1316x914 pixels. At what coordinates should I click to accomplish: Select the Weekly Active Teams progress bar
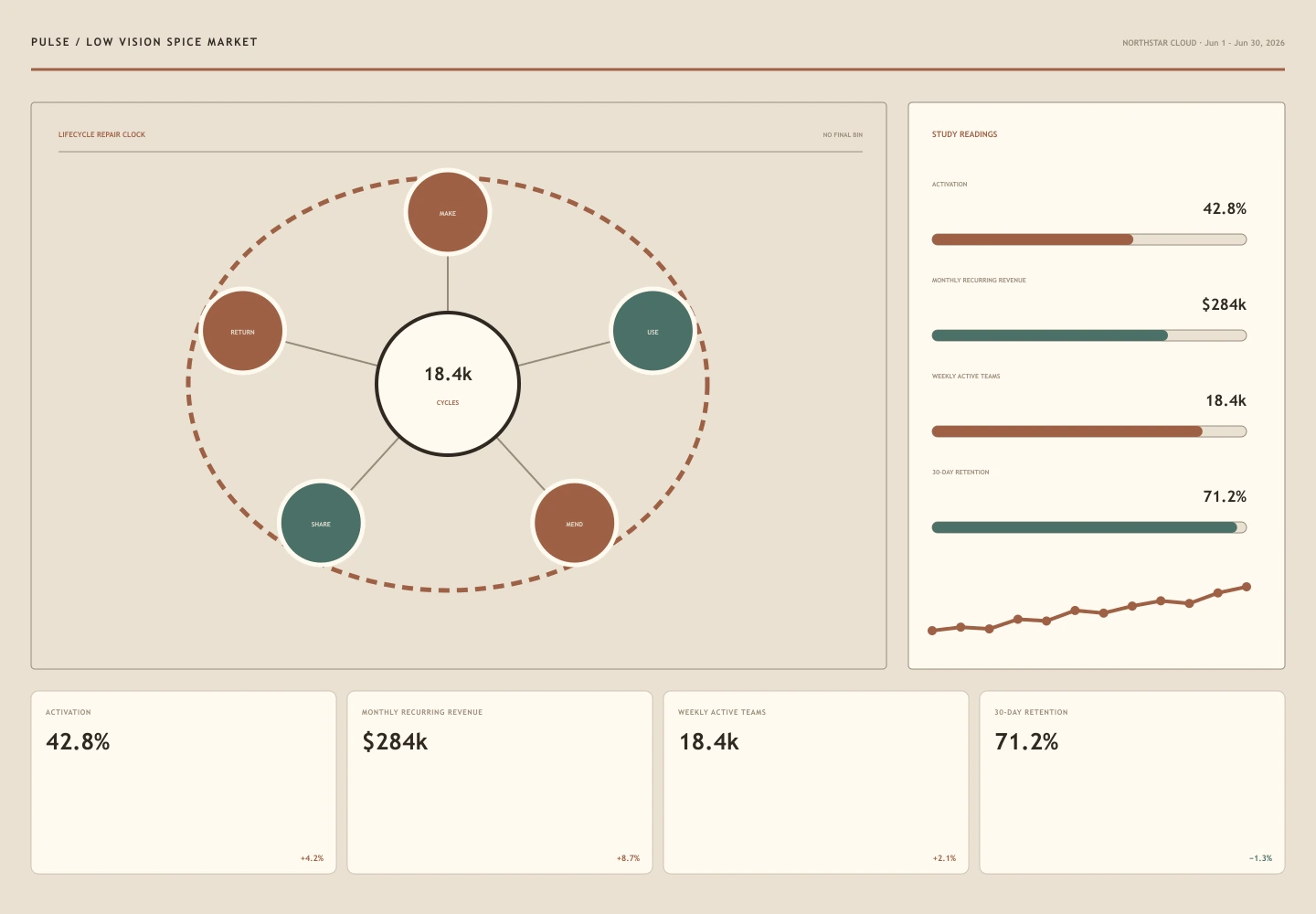tap(1089, 431)
